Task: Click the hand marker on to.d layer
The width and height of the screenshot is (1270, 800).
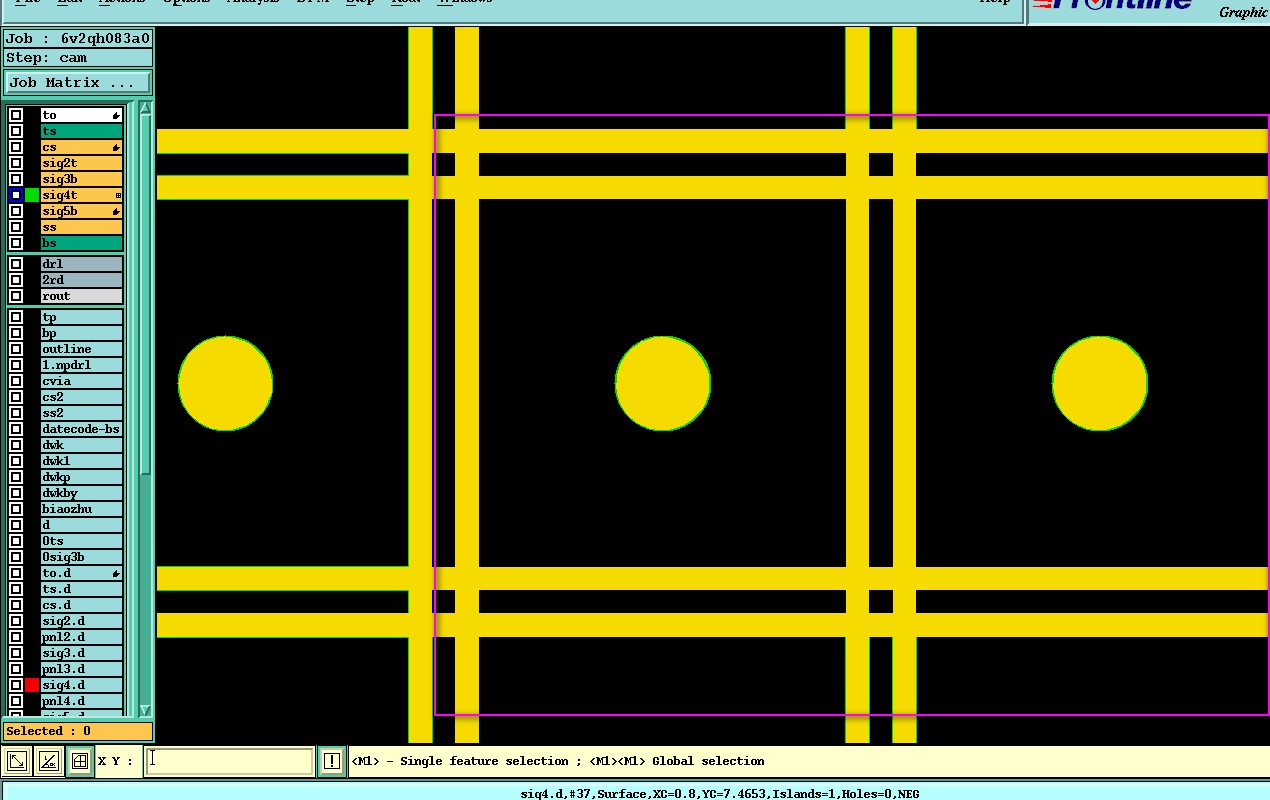Action: pos(117,573)
